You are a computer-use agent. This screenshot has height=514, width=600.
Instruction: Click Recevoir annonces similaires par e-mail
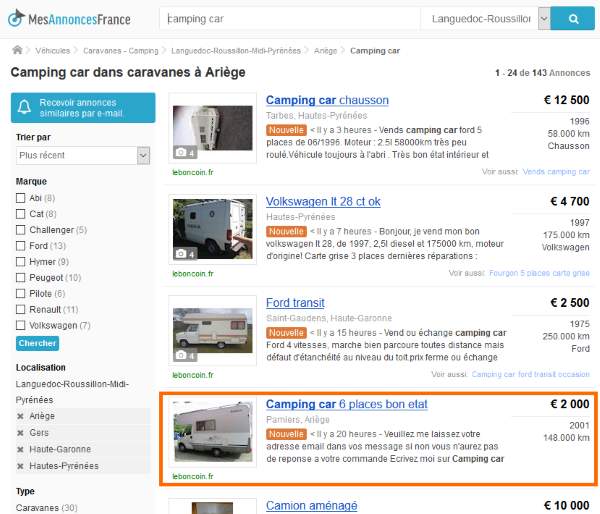click(x=83, y=108)
